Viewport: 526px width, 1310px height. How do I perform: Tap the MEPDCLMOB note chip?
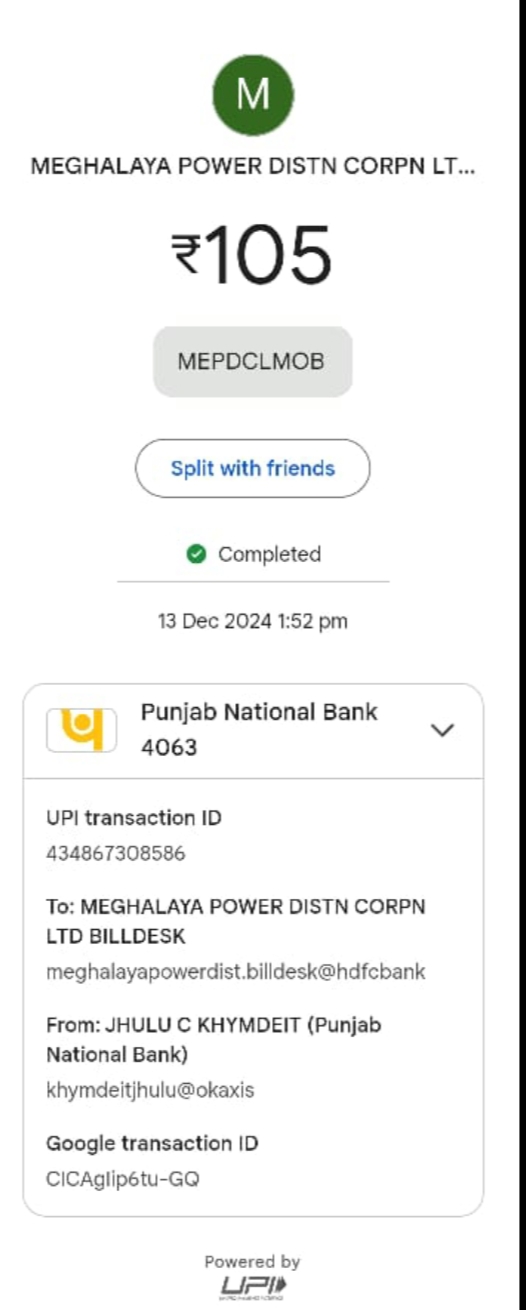click(x=252, y=361)
